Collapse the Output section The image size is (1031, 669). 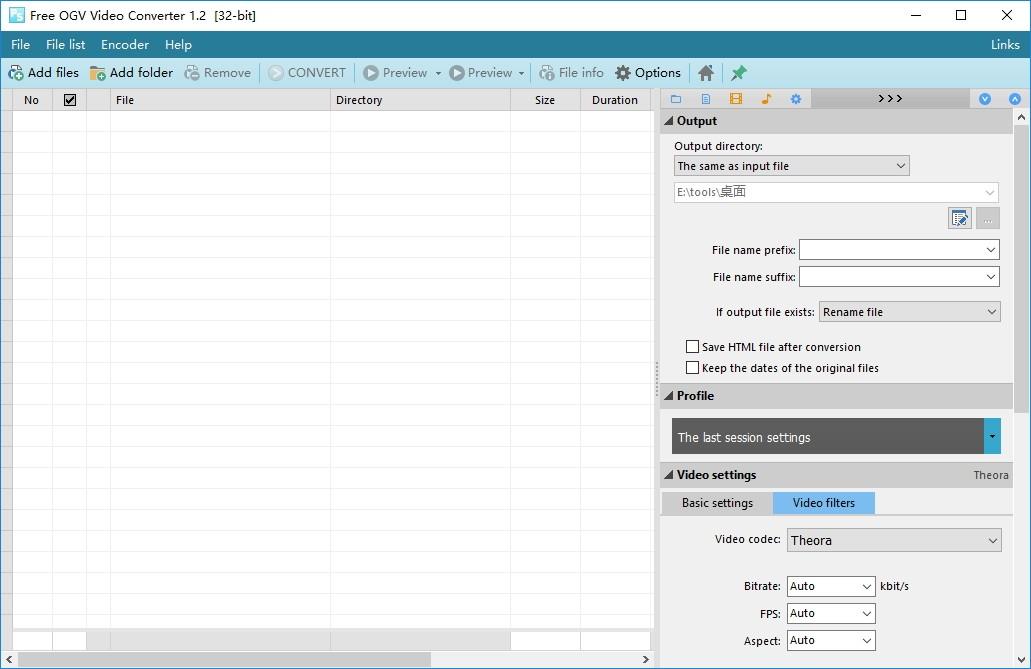tap(669, 121)
